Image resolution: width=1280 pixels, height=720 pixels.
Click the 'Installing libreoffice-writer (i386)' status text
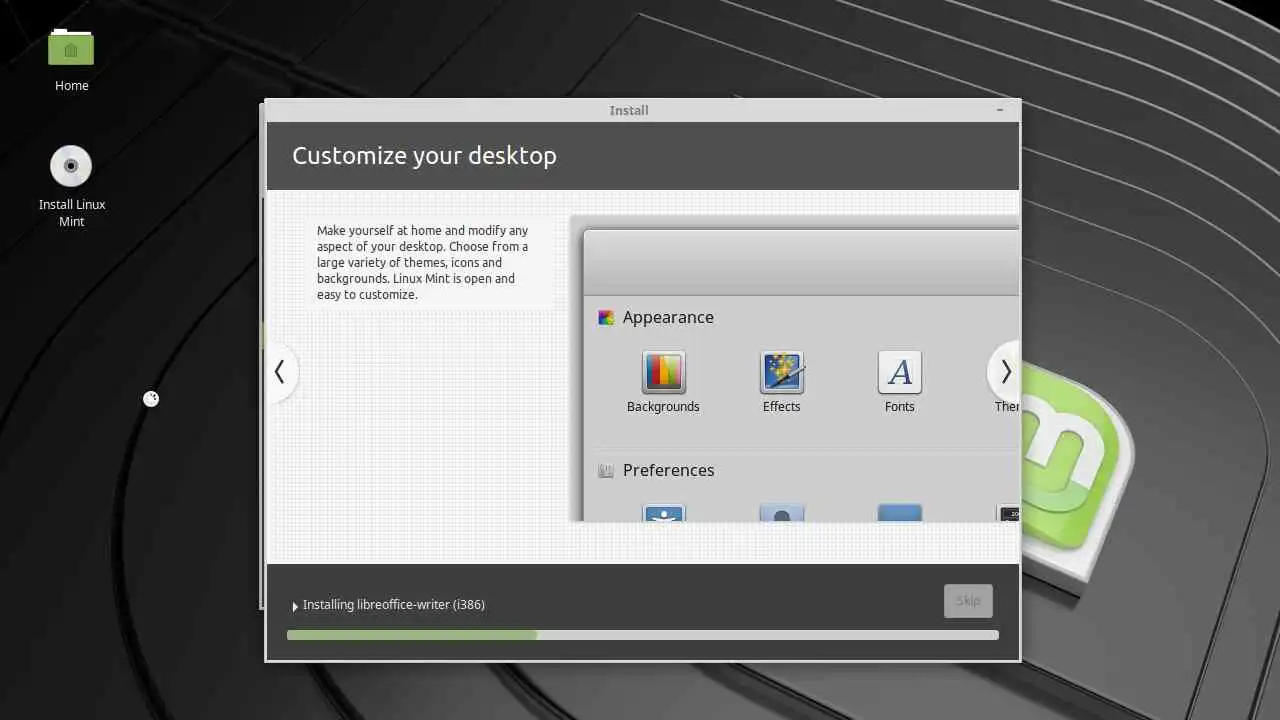pyautogui.click(x=394, y=605)
